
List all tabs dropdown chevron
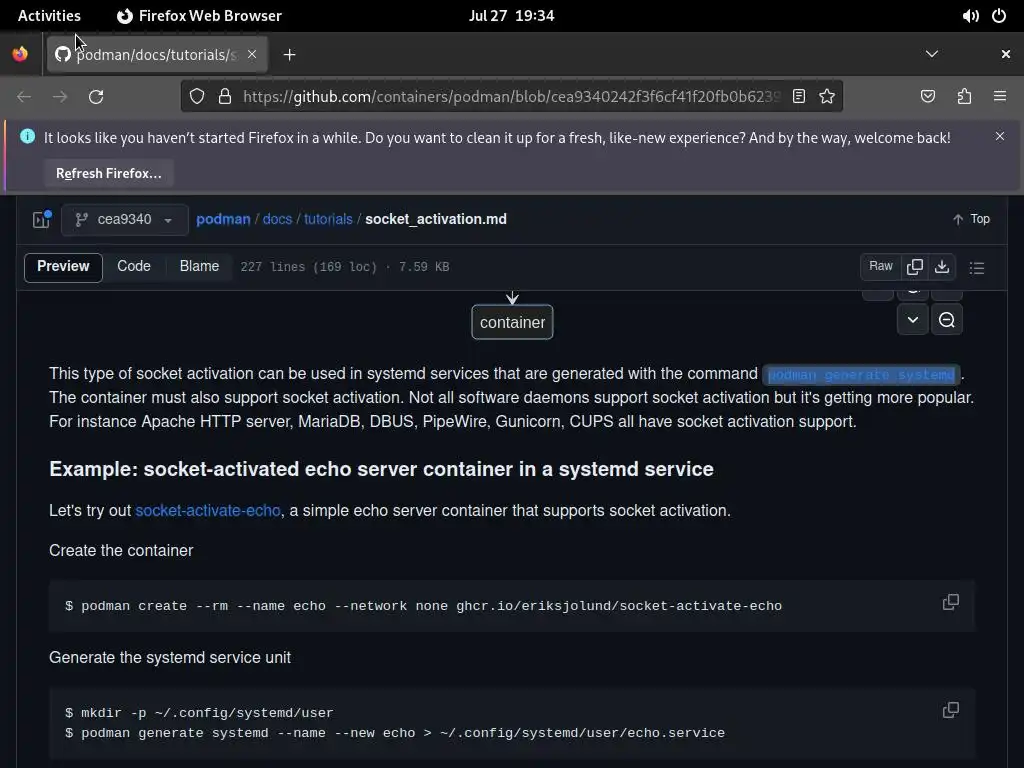point(932,54)
